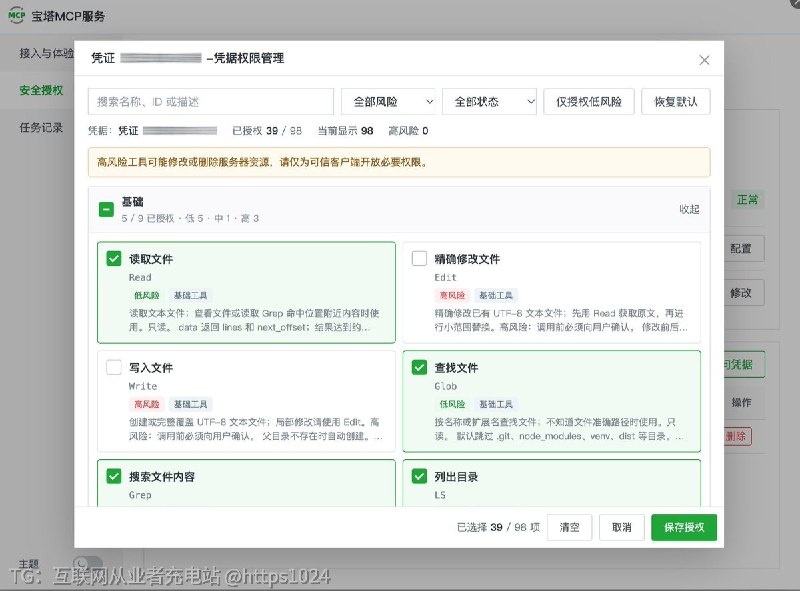Click the 已授权 39 / 98 counter text
The height and width of the screenshot is (591, 800).
(x=267, y=131)
